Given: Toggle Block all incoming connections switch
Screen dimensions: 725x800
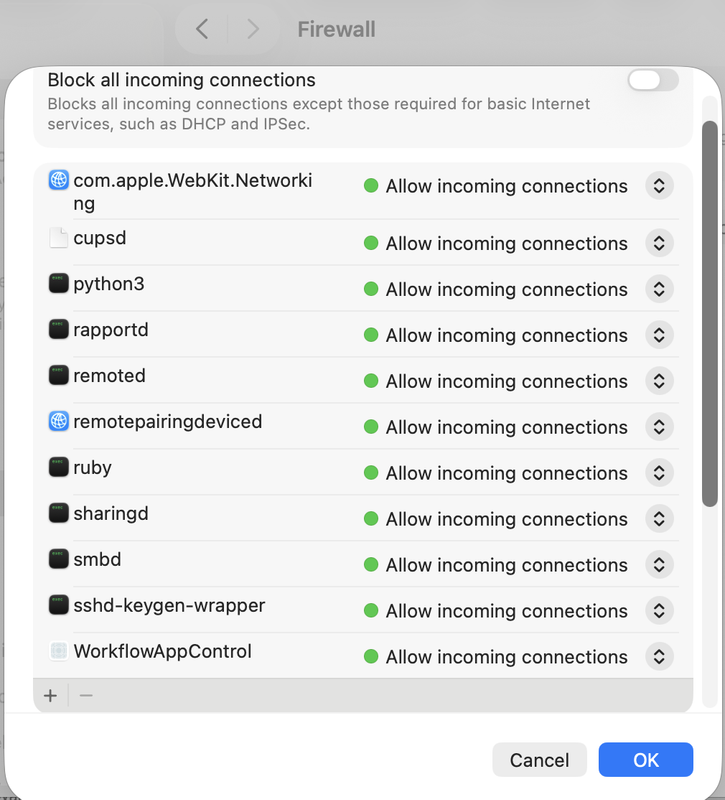Looking at the screenshot, I should pyautogui.click(x=653, y=80).
